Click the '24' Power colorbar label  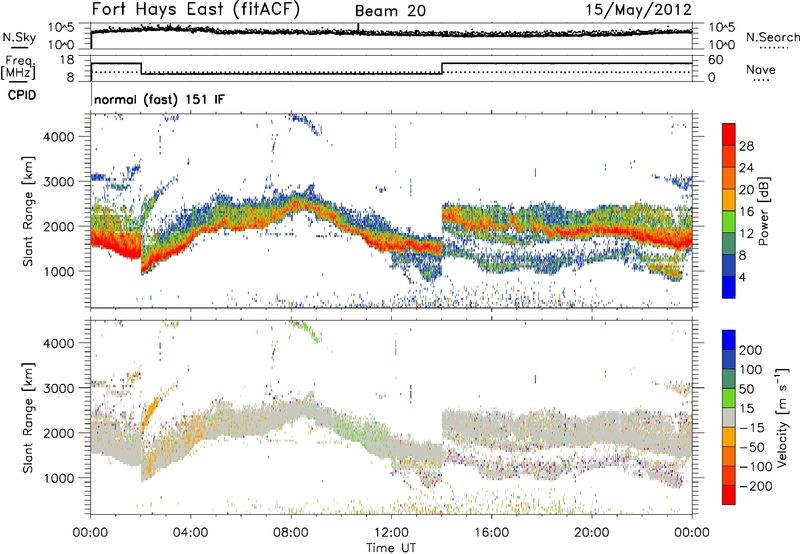pos(746,168)
